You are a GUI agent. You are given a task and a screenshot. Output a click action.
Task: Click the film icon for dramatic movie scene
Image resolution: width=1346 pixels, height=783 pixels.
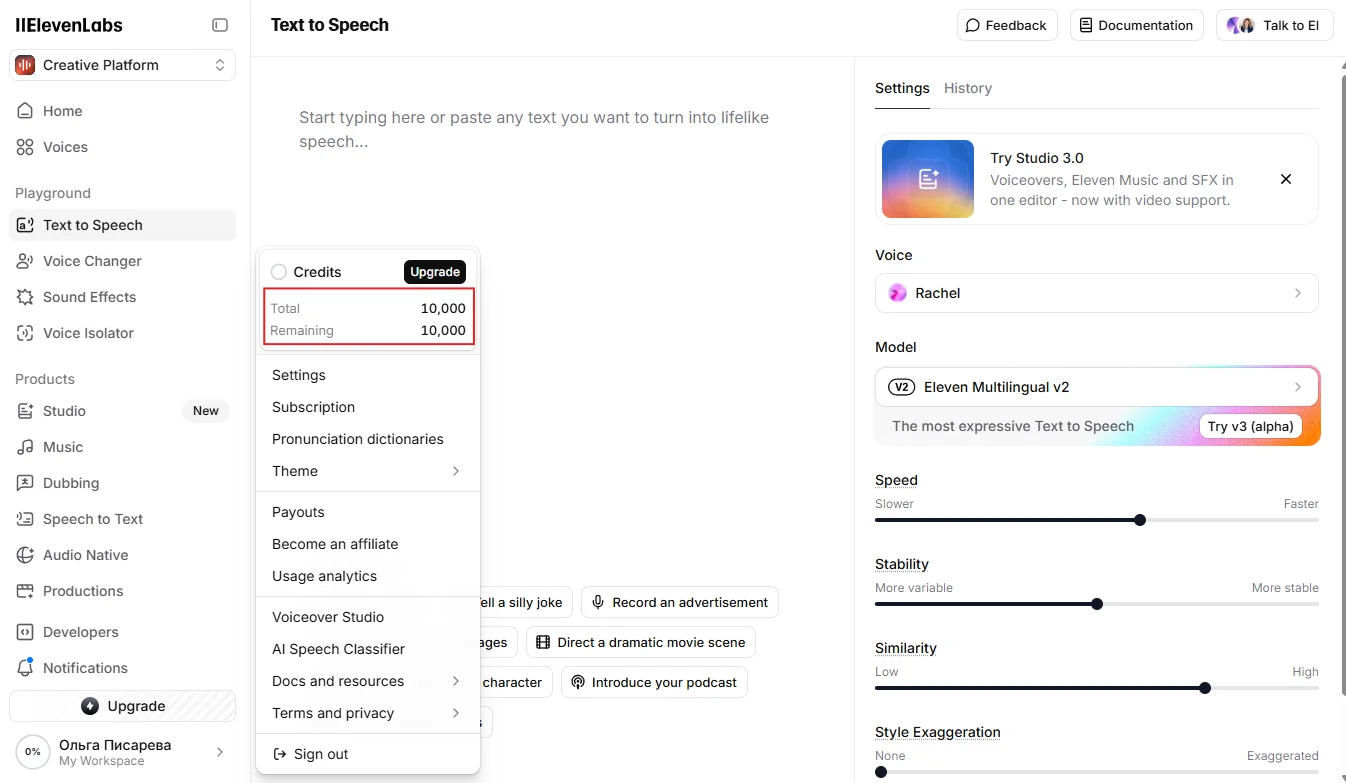(543, 642)
